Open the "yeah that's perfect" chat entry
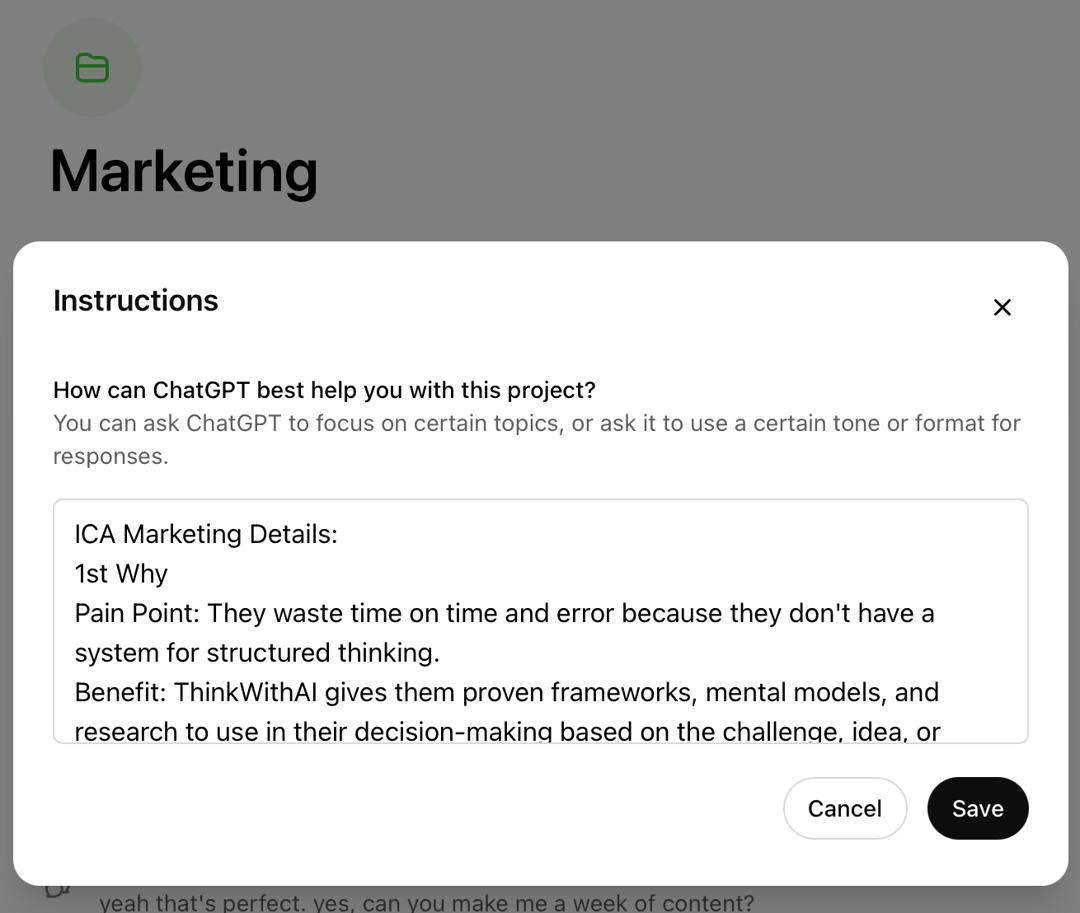 click(426, 901)
